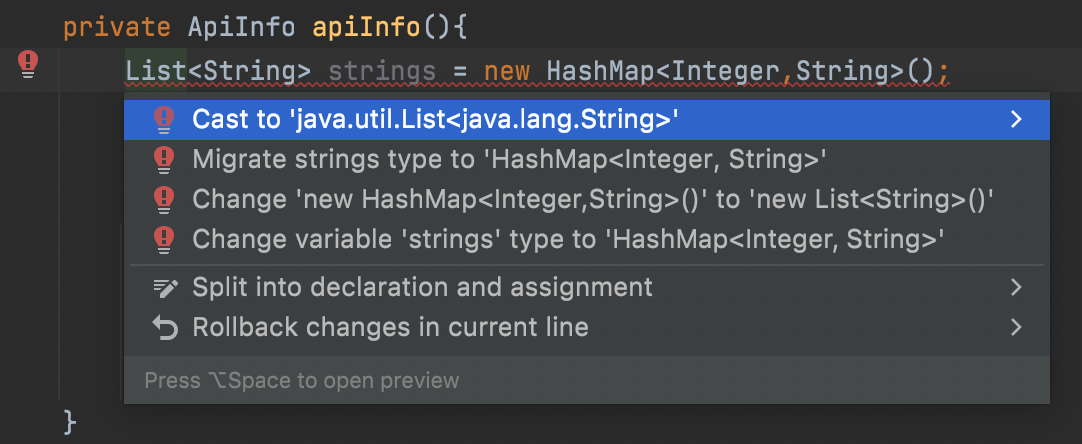The image size is (1082, 444).
Task: Click error bulb beside Change variable 'strings' type
Action: pyautogui.click(x=164, y=240)
